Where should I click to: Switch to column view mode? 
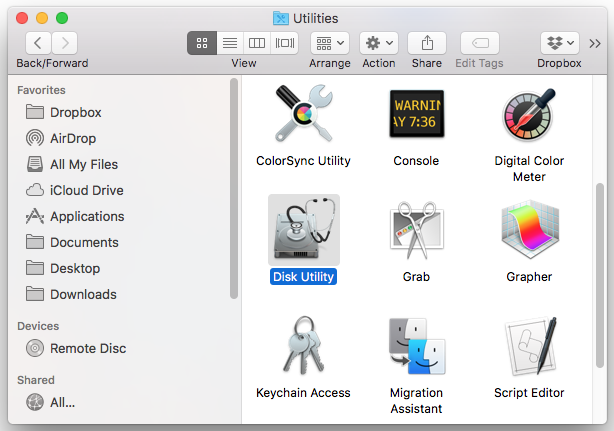point(257,43)
